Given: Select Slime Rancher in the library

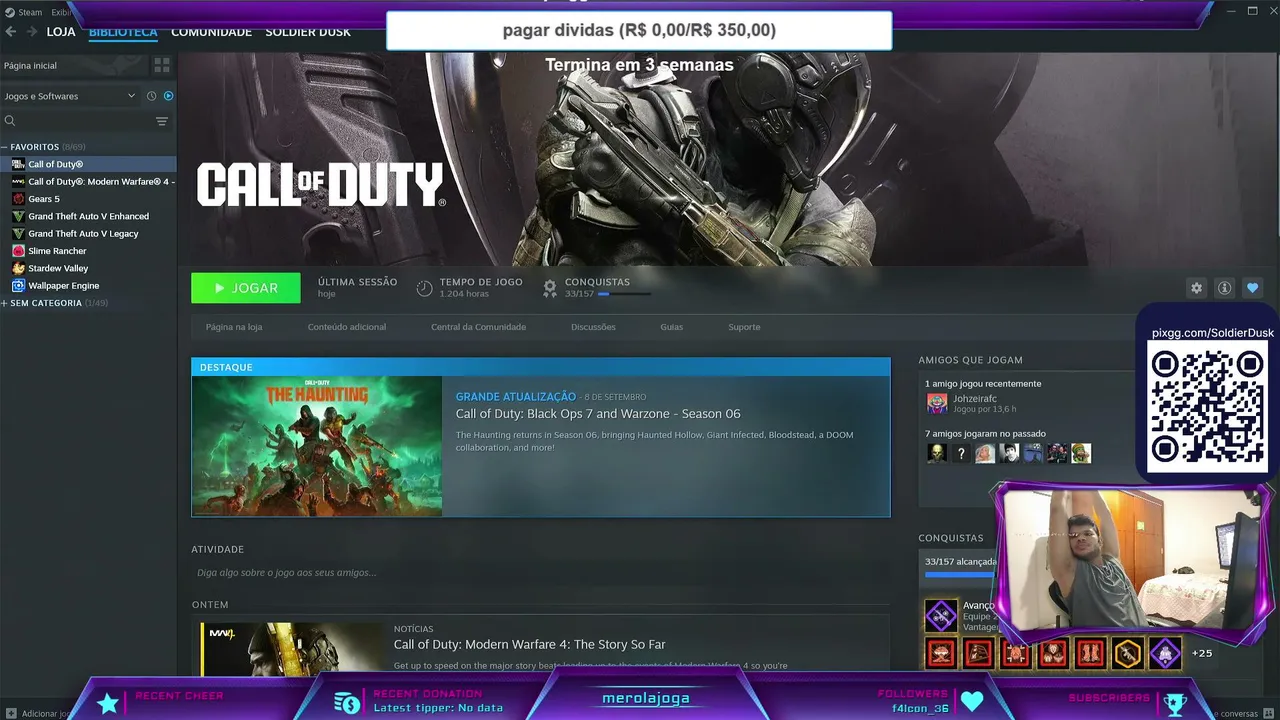Looking at the screenshot, I should point(88,251).
